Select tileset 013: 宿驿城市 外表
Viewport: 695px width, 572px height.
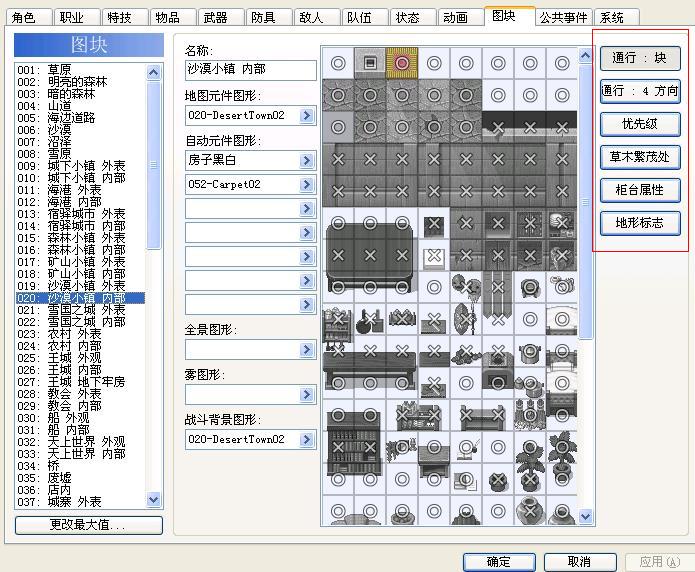click(x=81, y=214)
